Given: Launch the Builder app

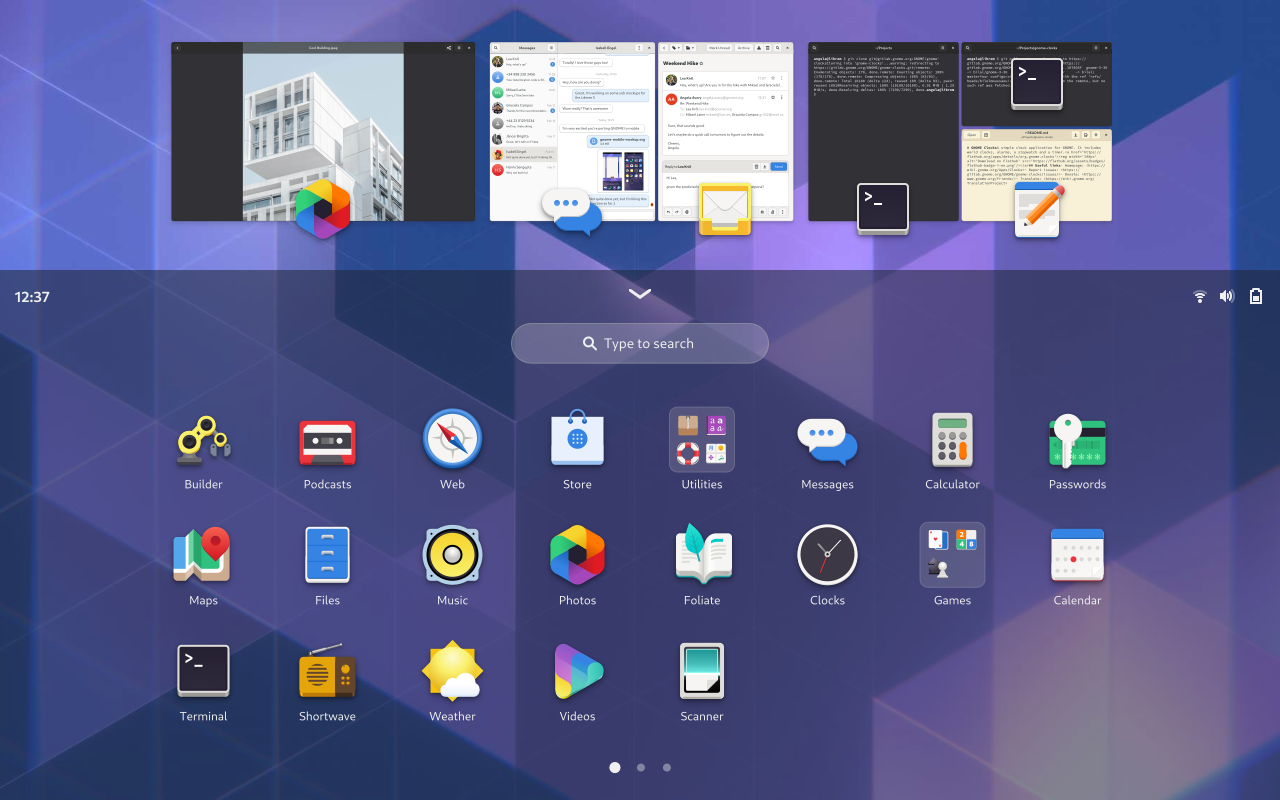Looking at the screenshot, I should click(x=203, y=440).
